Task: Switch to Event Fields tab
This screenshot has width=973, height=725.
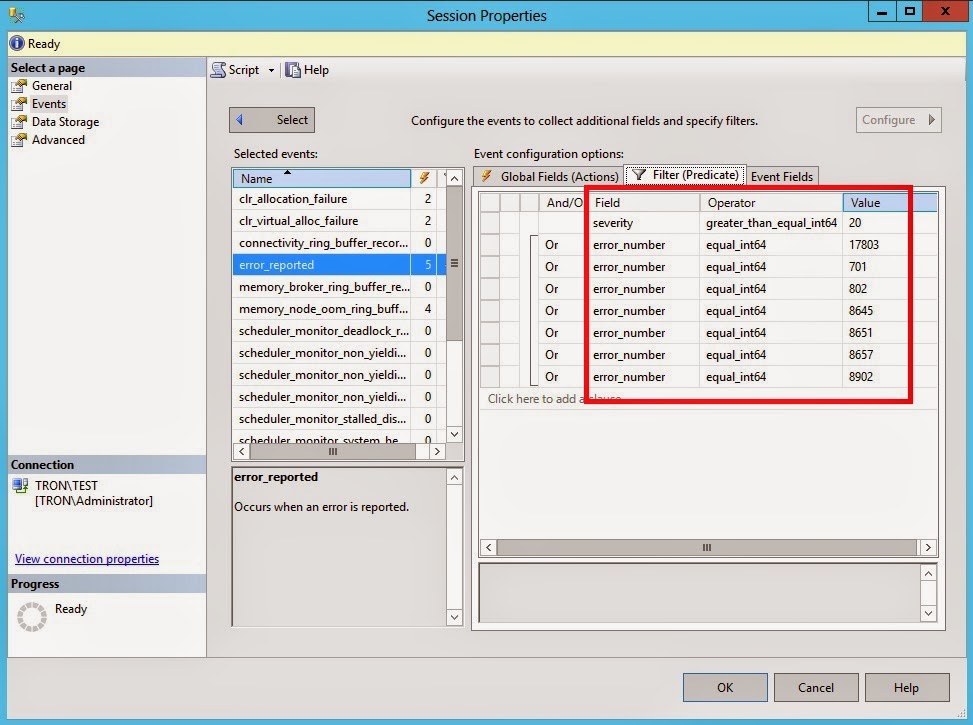Action: tap(782, 176)
